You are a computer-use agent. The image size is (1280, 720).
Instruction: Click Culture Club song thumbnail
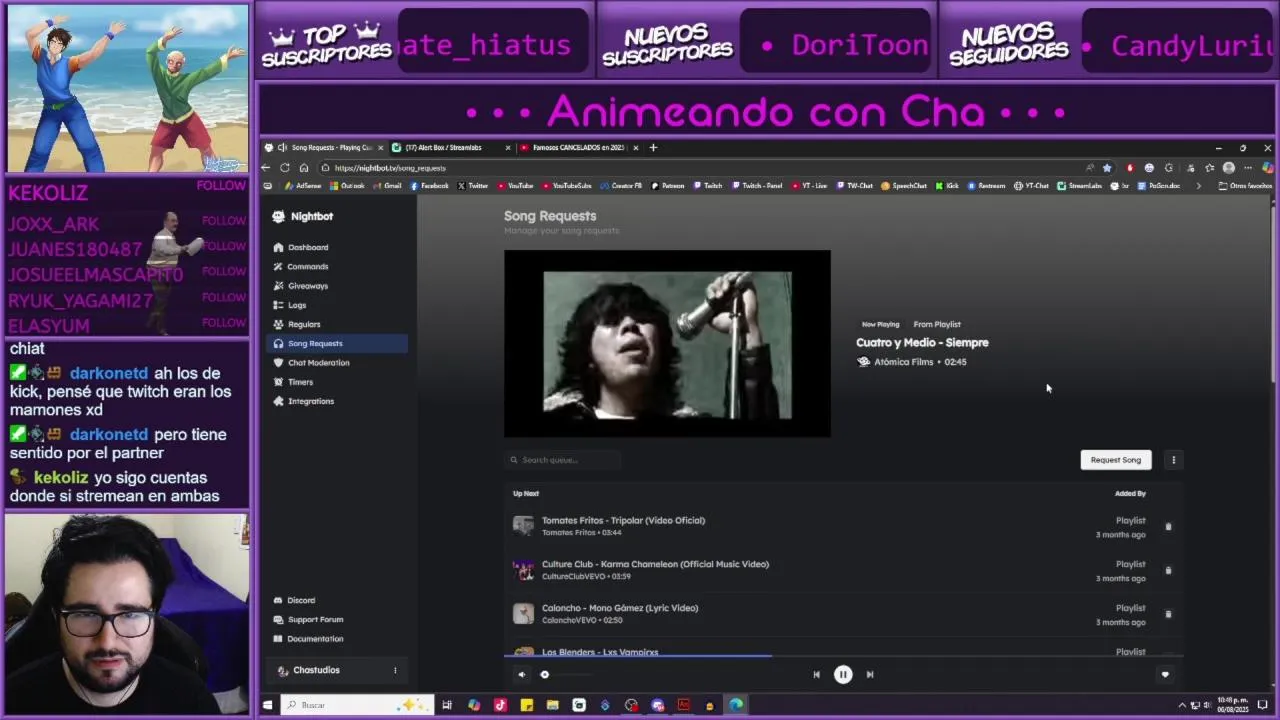pos(523,570)
